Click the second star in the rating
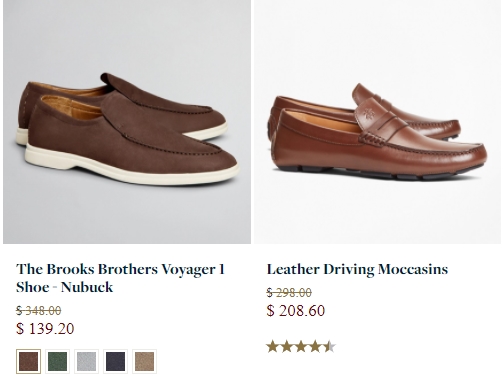The image size is (503, 378). click(287, 347)
